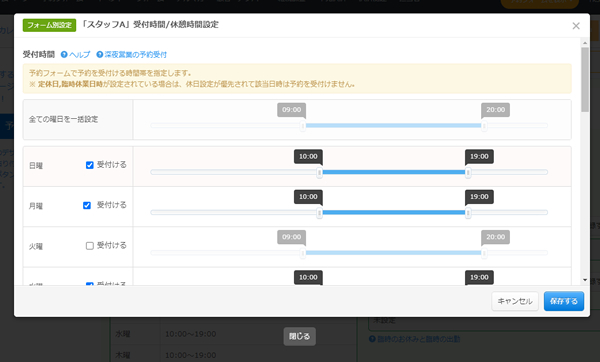This screenshot has width=600, height=362.
Task: Click the 月曜 end-time handle at 19:00
Action: pyautogui.click(x=468, y=213)
